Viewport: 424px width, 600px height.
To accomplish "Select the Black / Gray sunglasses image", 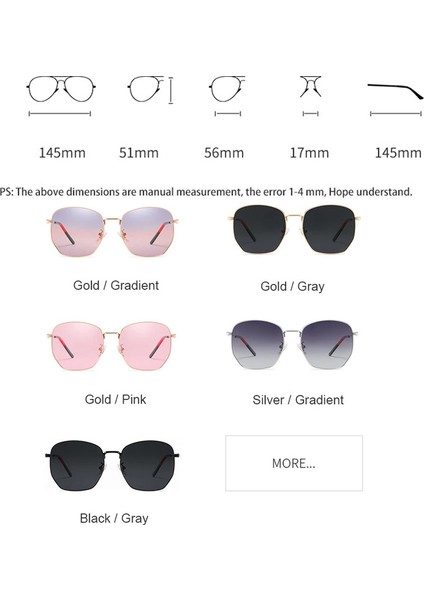I will pyautogui.click(x=112, y=465).
